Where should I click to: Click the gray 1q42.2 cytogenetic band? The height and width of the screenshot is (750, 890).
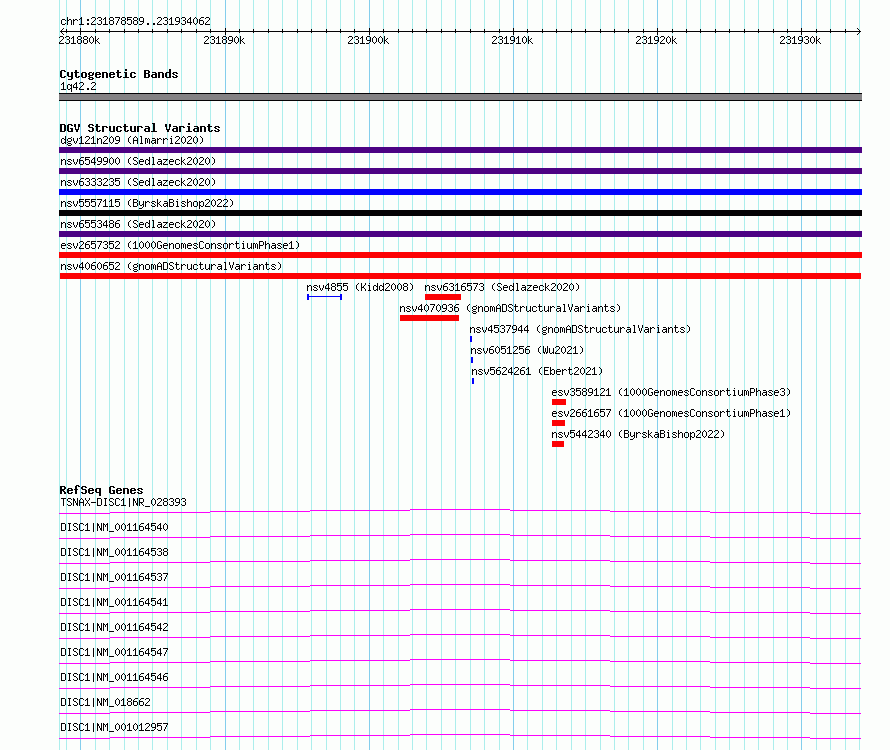tap(460, 97)
